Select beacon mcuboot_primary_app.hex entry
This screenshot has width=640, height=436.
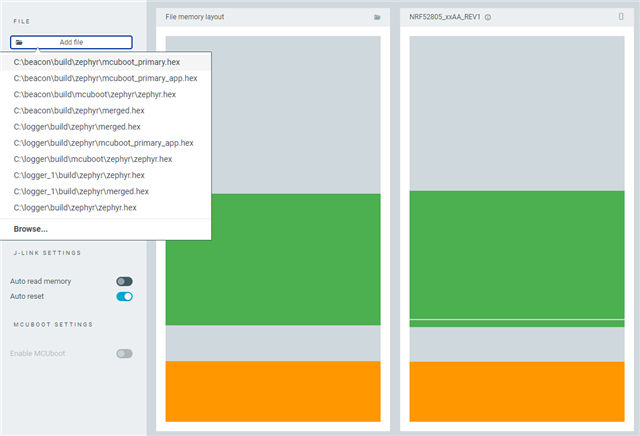pos(106,78)
